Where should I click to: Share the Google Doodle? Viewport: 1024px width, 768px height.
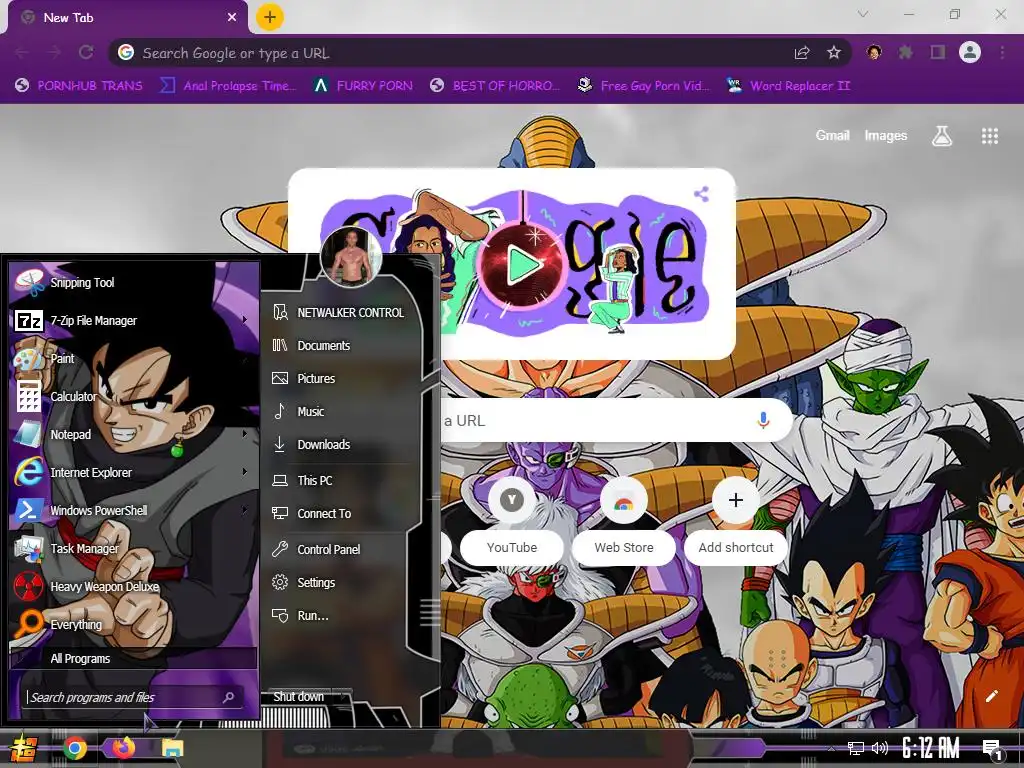[x=701, y=193]
